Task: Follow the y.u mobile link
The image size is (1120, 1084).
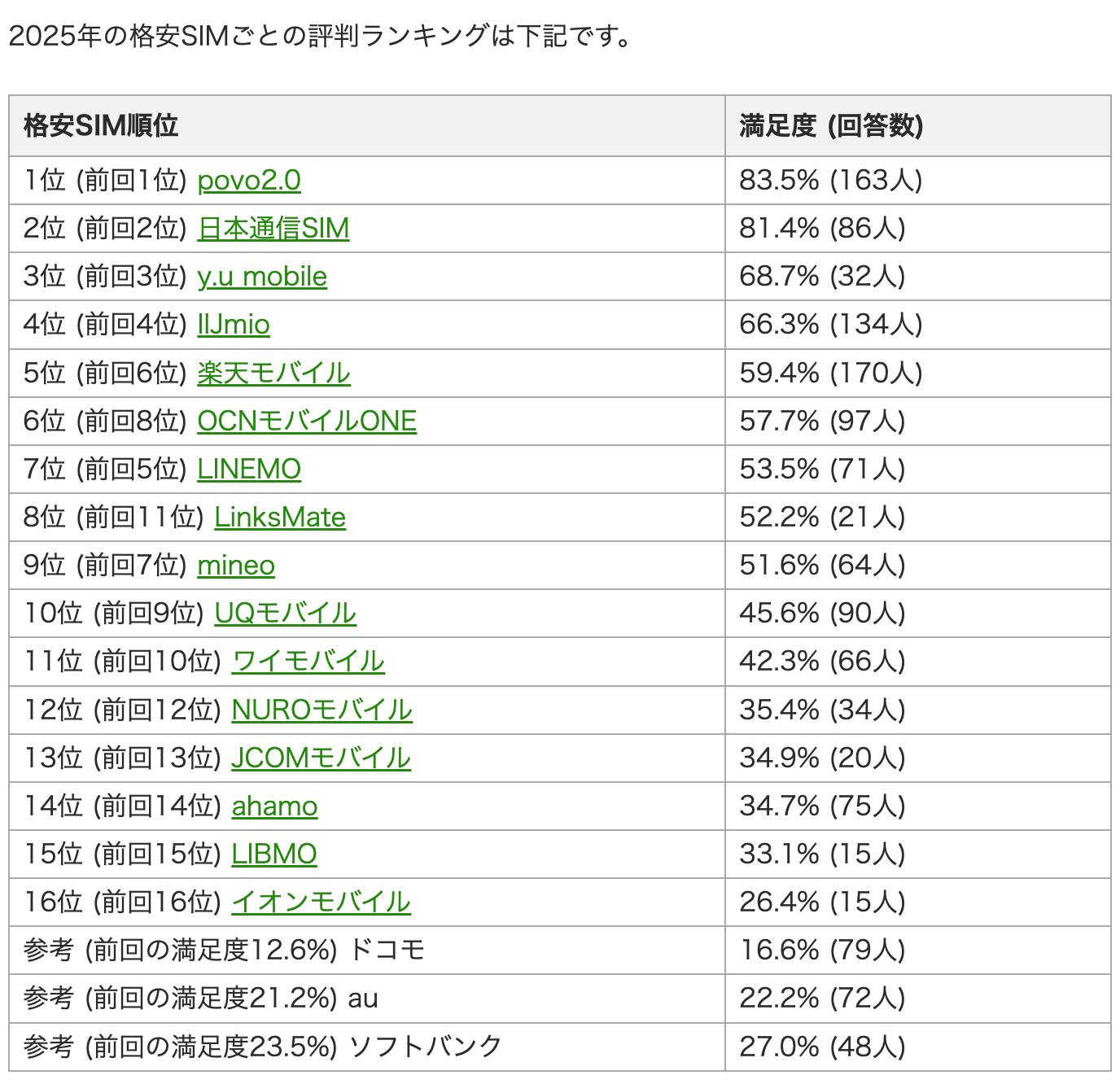Action: point(262,276)
